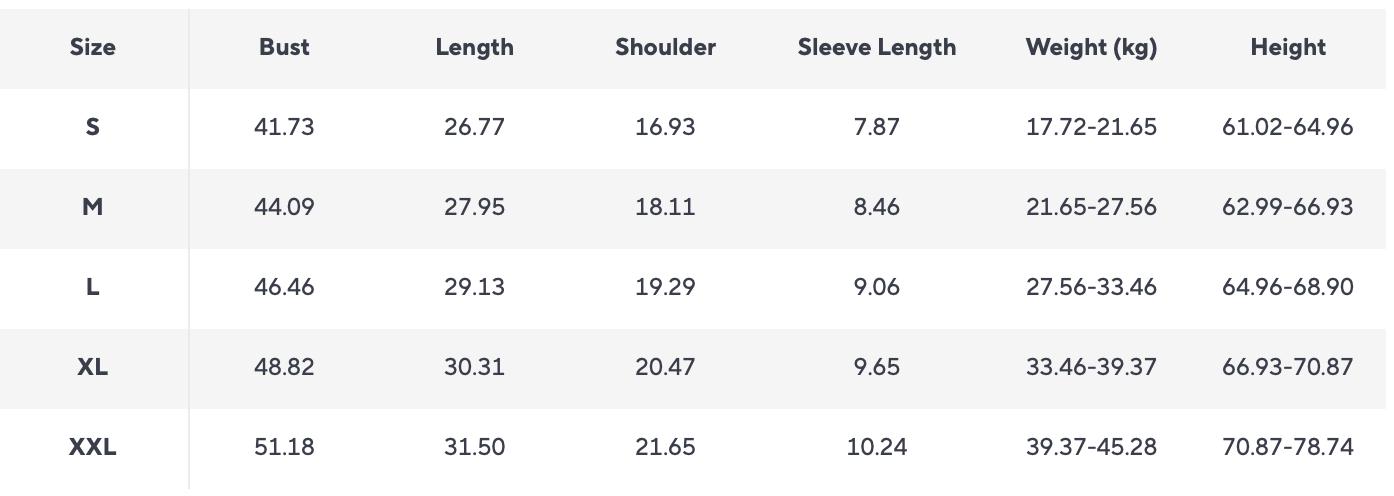Click shoulder value 19.29 in L row
1394x496 pixels.
pyautogui.click(x=665, y=287)
